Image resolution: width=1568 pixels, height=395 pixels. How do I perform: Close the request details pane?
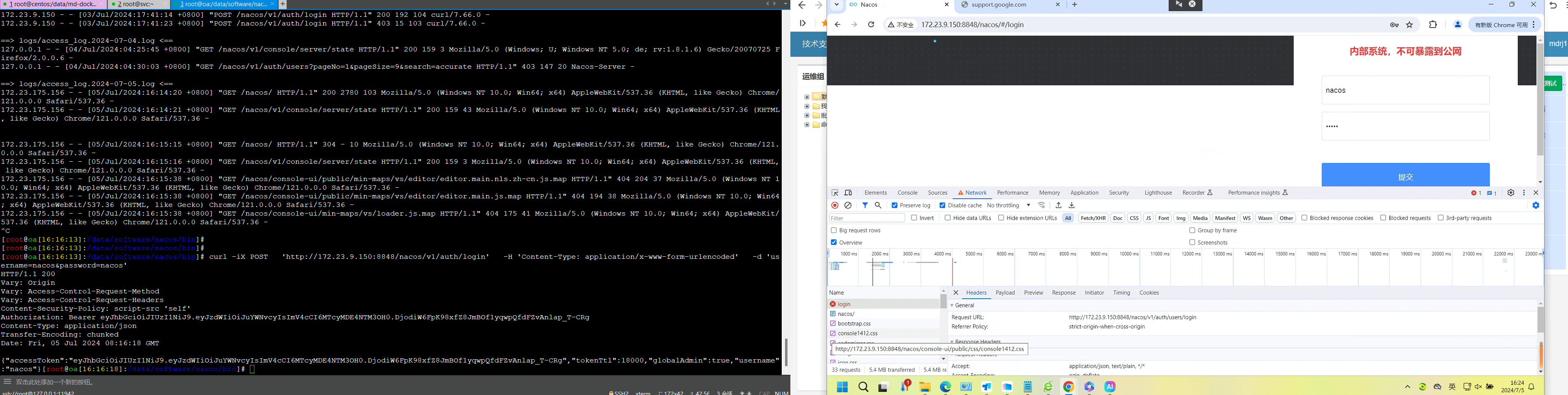(955, 293)
